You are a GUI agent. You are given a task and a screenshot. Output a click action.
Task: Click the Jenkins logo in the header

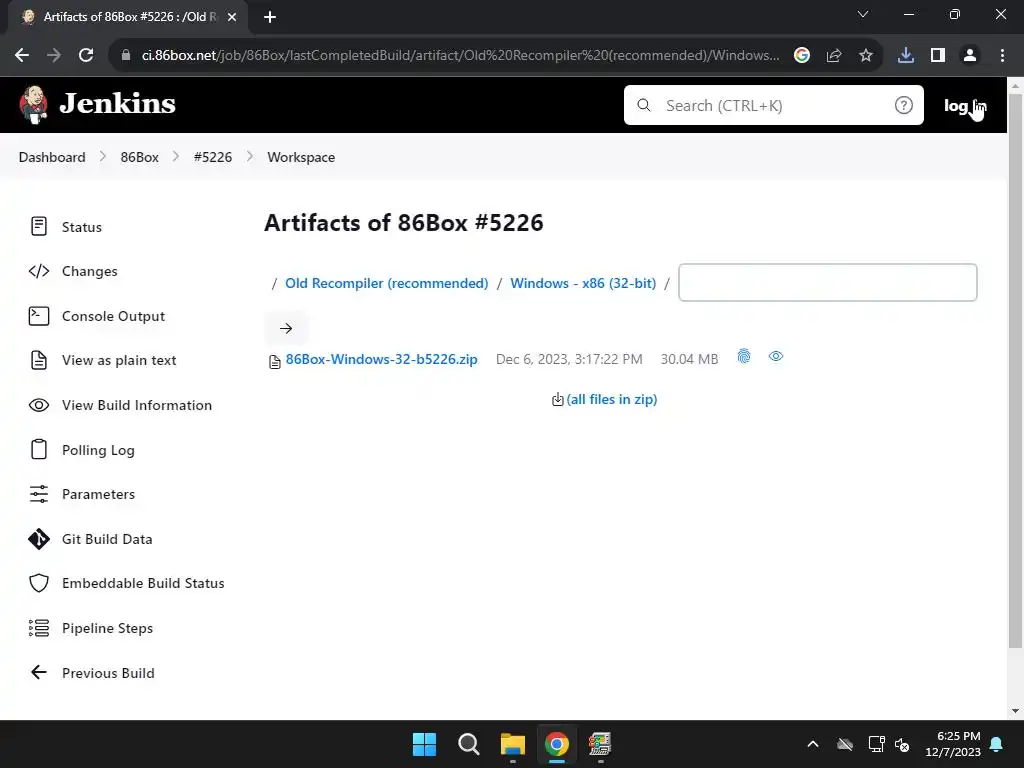pyautogui.click(x=98, y=104)
